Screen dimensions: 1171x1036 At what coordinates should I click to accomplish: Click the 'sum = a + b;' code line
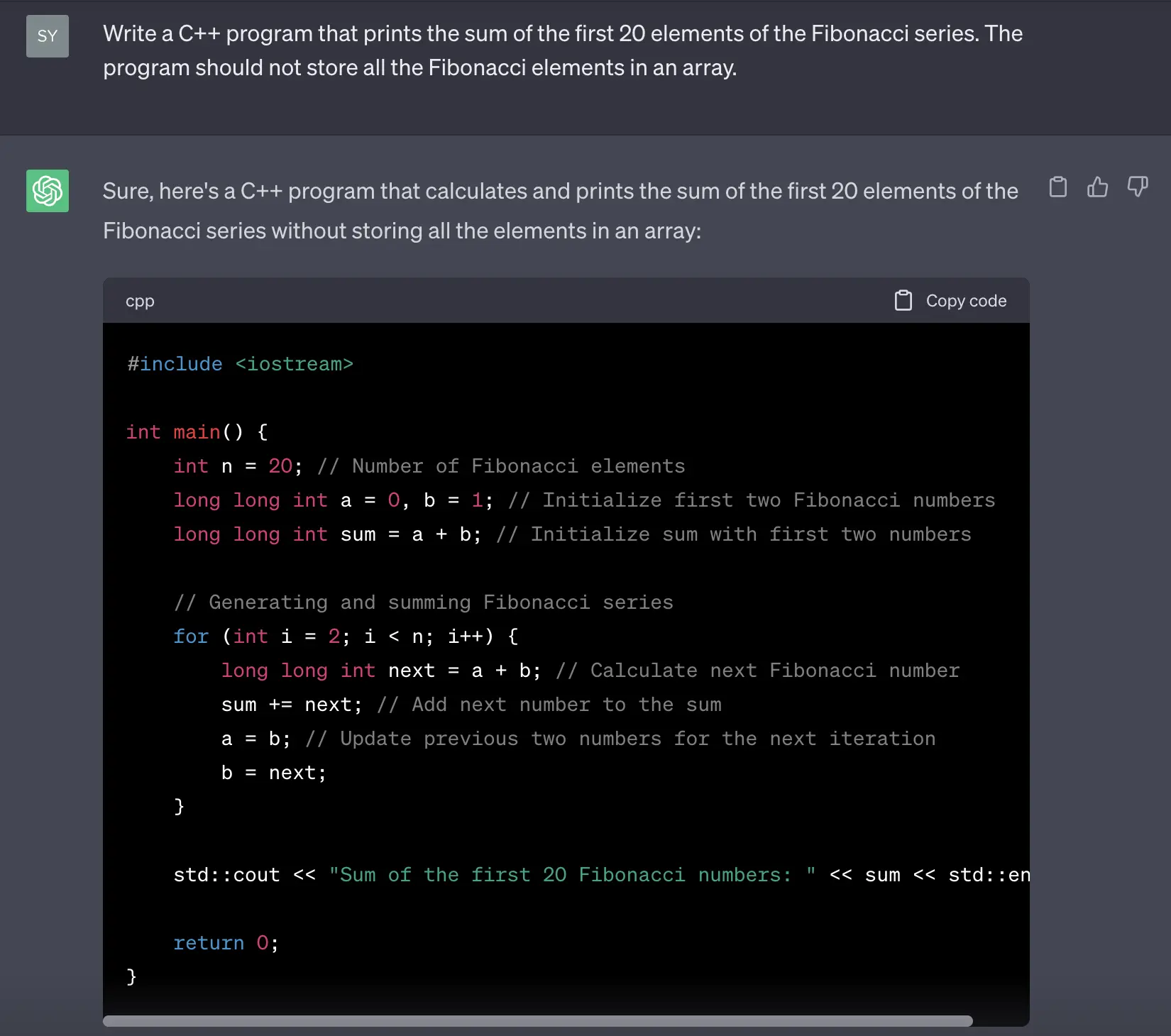click(x=572, y=534)
